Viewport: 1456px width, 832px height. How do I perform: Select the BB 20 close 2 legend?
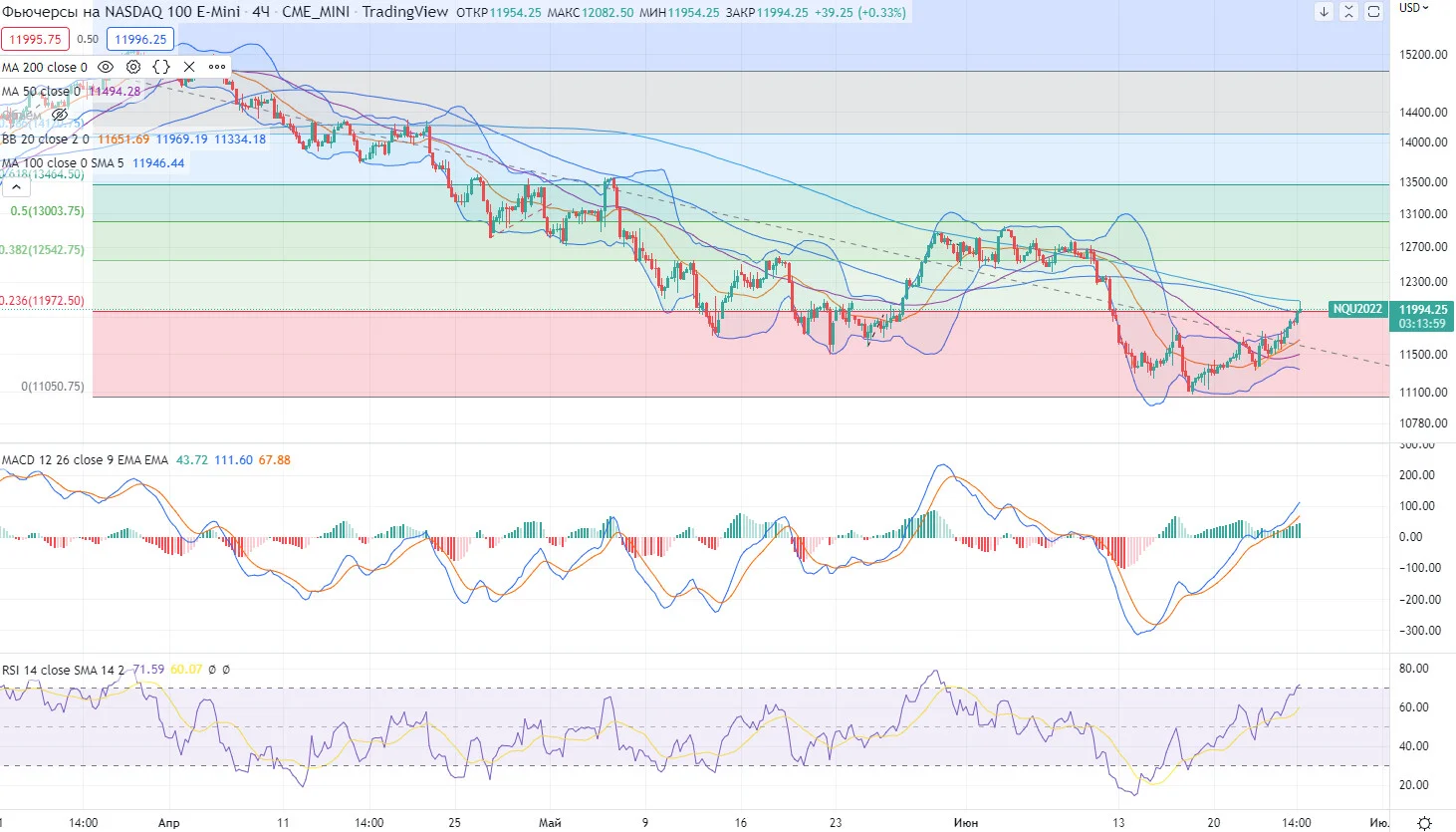pos(46,139)
